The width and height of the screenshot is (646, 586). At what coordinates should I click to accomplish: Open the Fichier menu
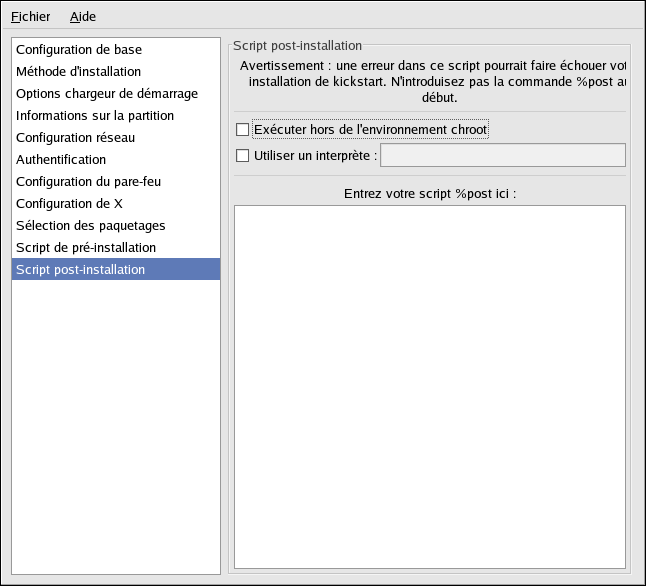pyautogui.click(x=30, y=16)
